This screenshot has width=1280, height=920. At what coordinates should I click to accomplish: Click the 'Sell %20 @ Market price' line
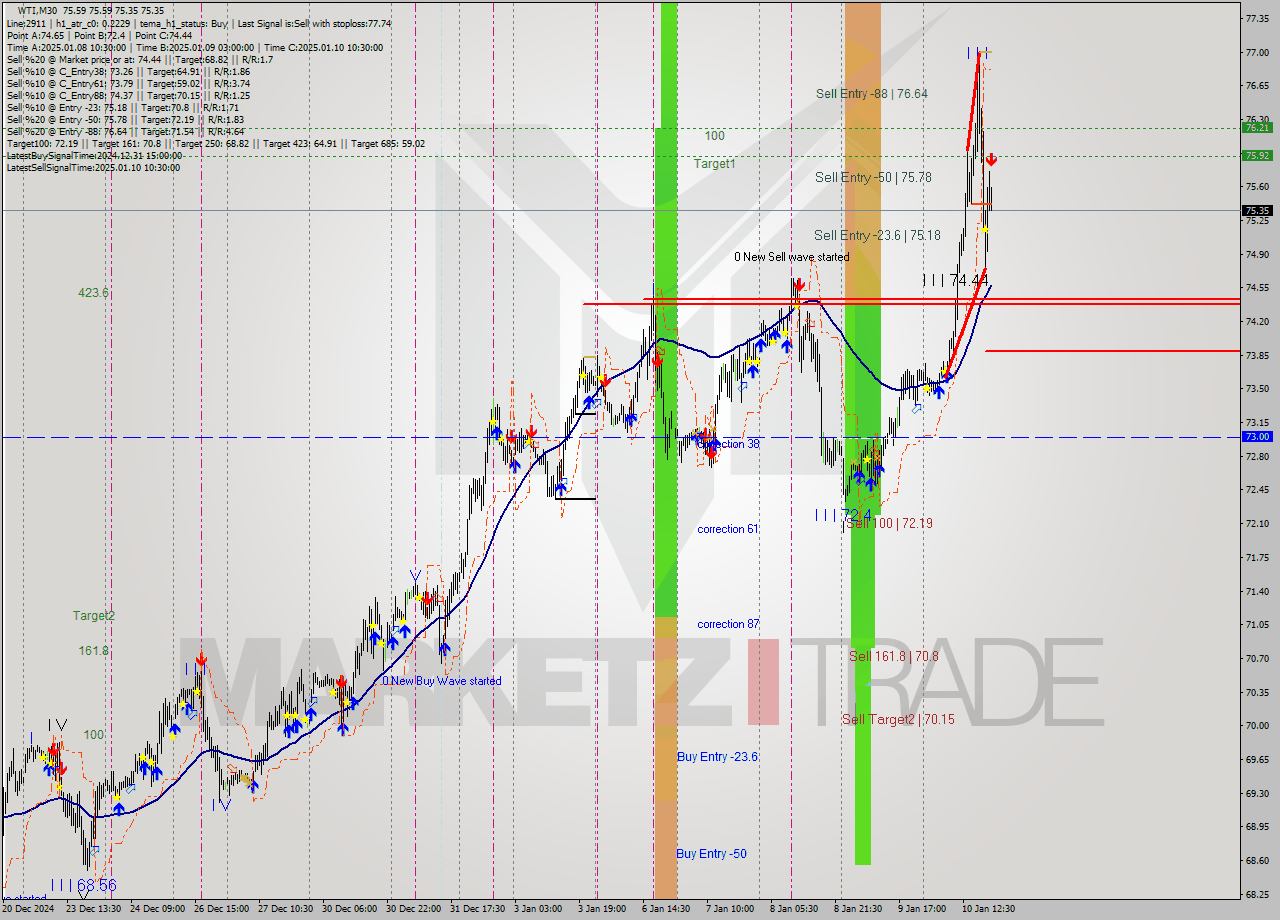(140, 60)
